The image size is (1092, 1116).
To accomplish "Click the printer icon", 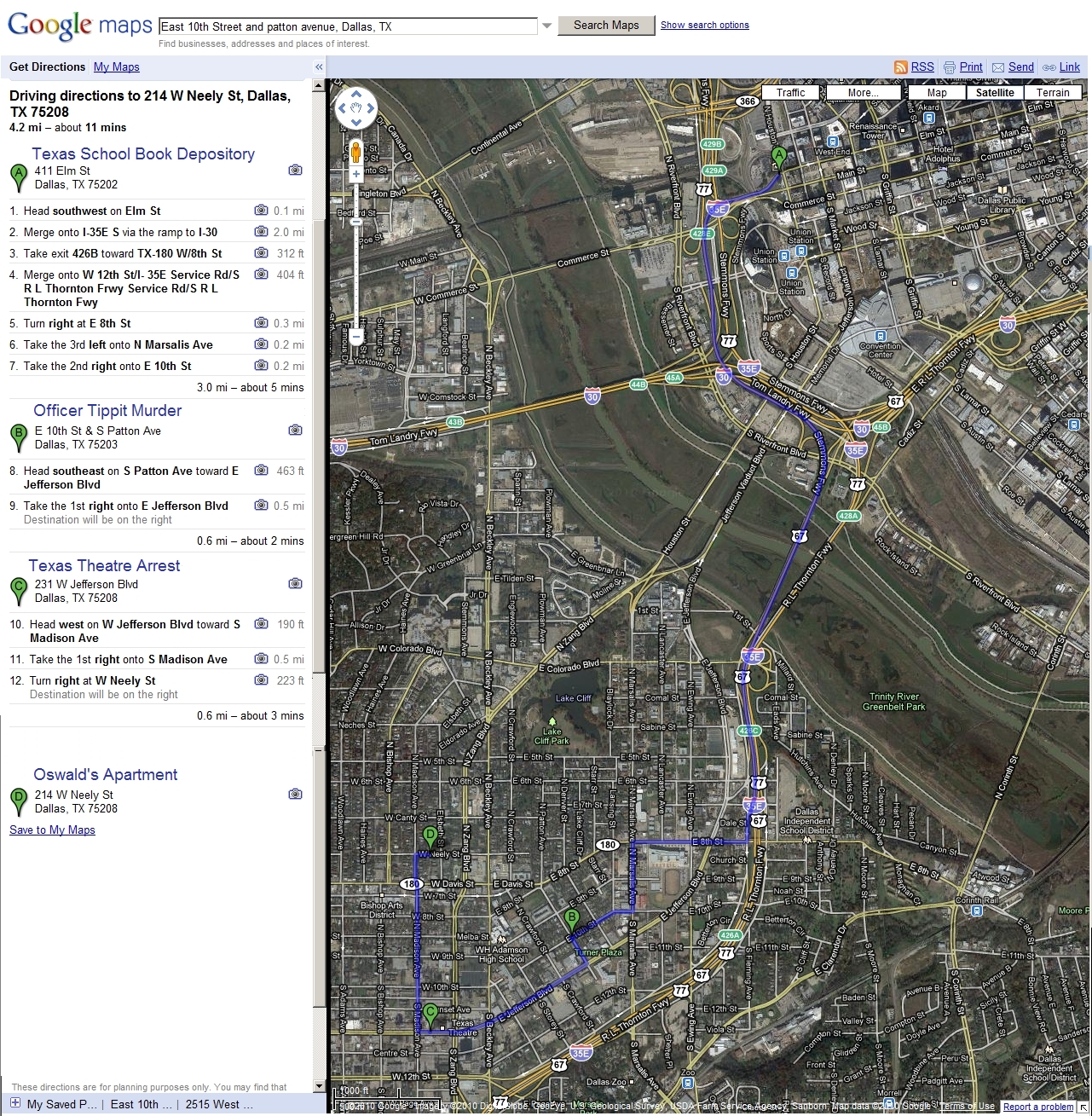I will (x=950, y=67).
